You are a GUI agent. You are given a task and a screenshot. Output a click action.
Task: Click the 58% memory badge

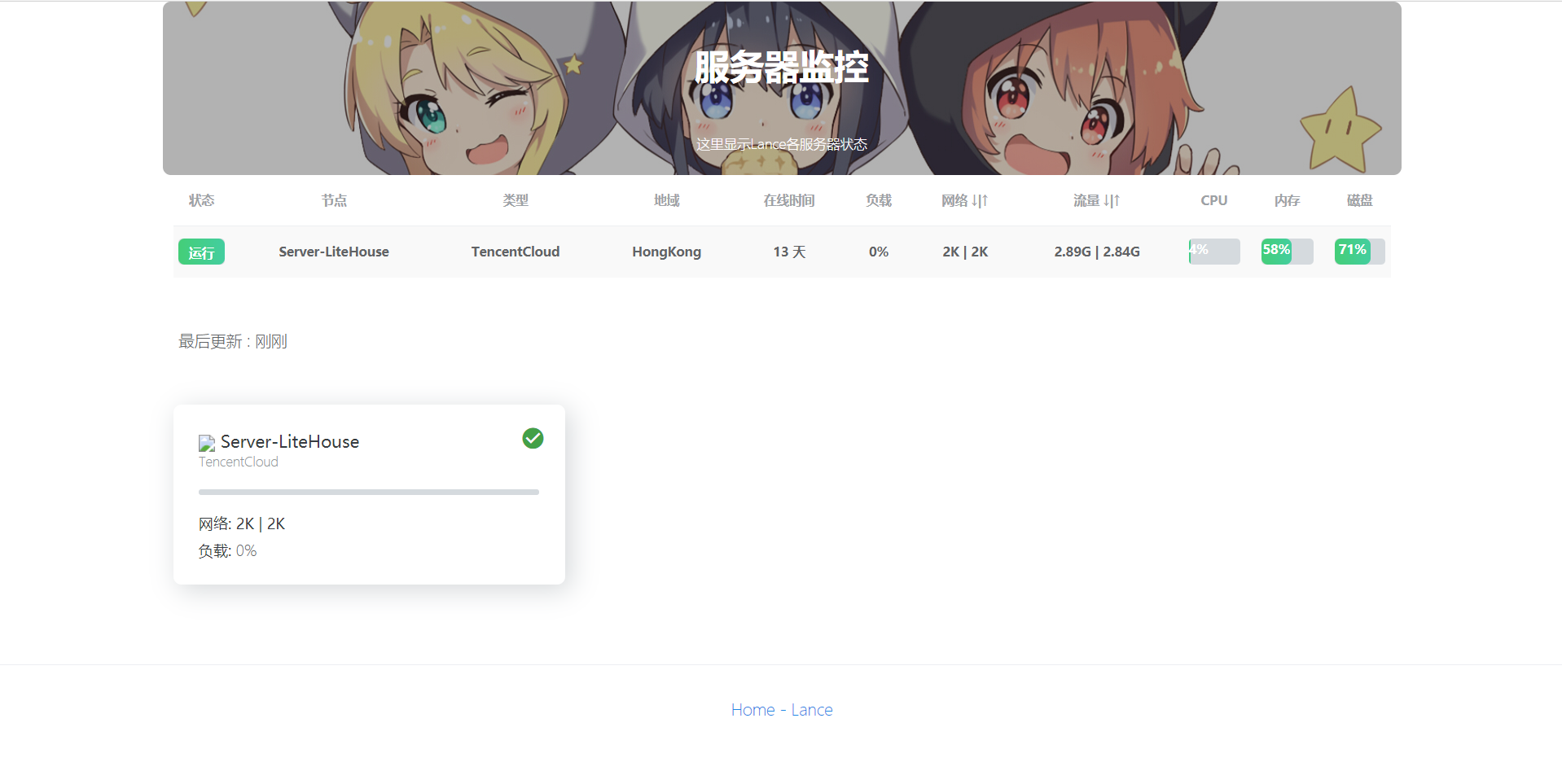click(1276, 251)
